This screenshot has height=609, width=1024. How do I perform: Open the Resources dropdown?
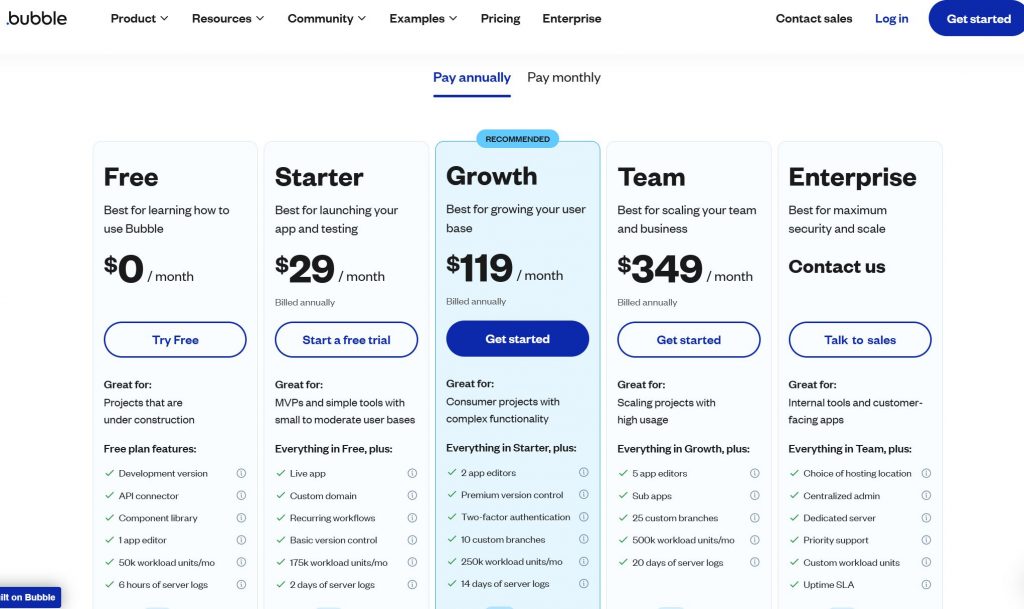tap(228, 18)
